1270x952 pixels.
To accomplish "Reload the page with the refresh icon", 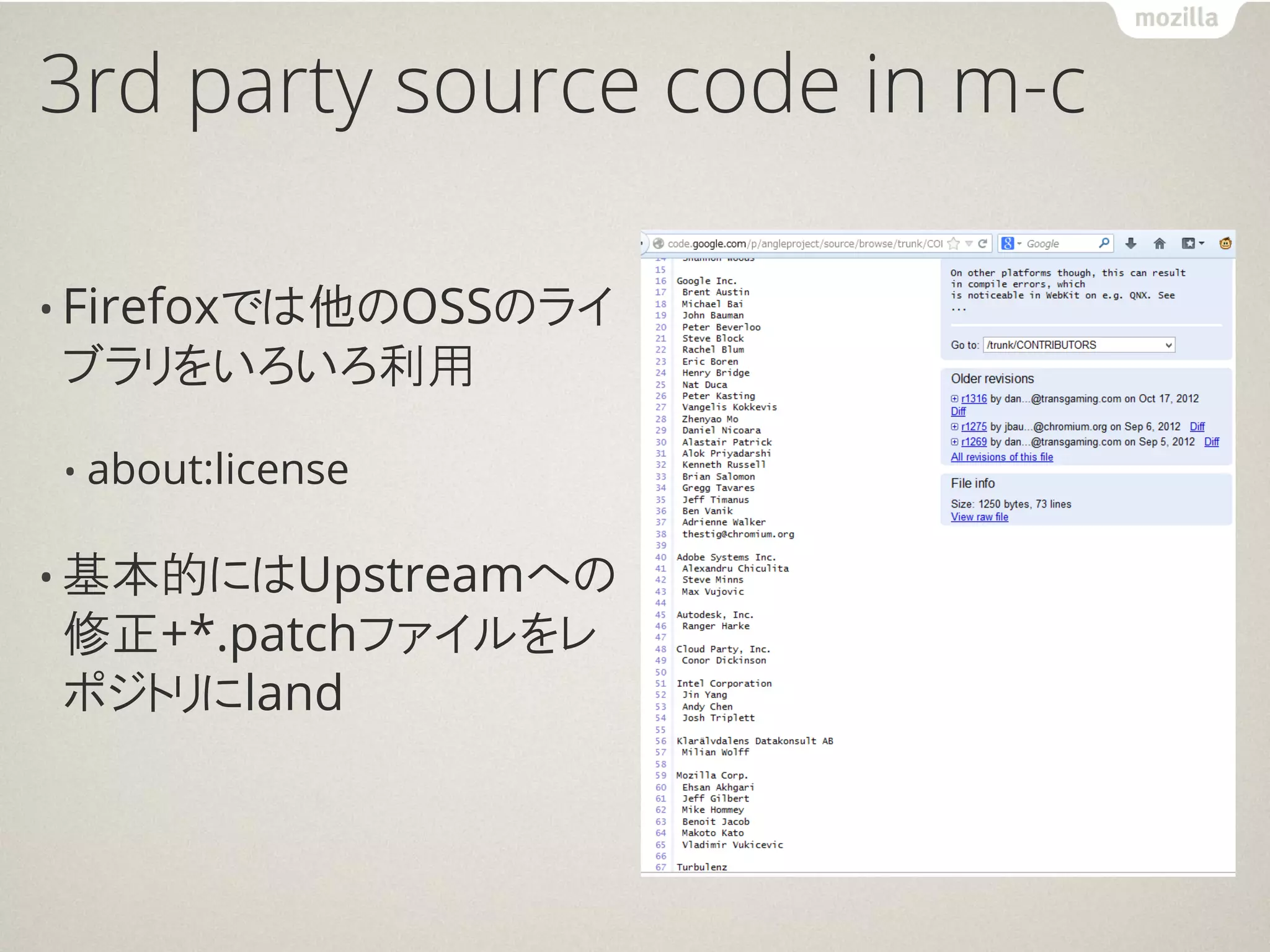I will coord(982,244).
